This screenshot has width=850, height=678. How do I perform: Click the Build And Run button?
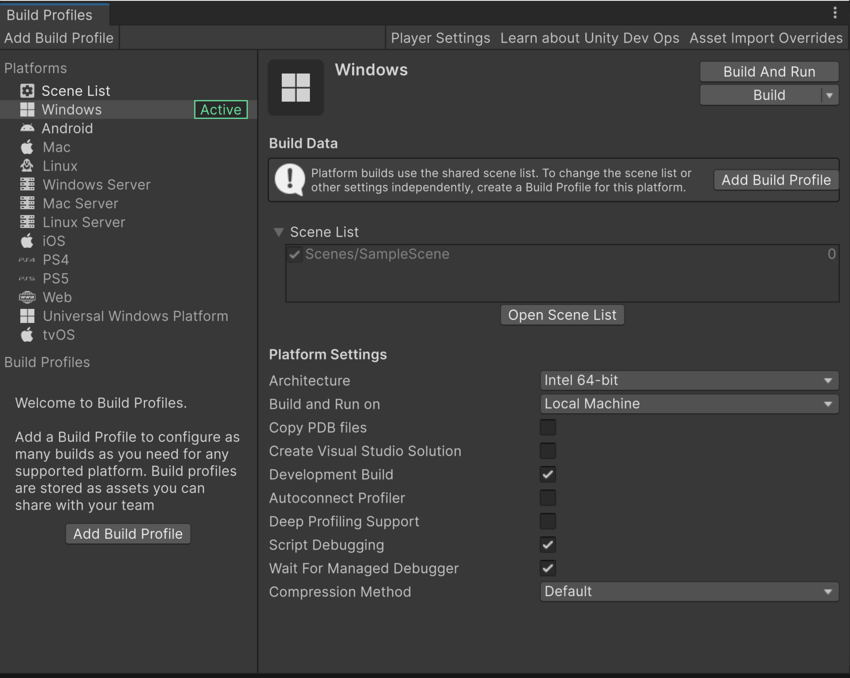point(769,72)
